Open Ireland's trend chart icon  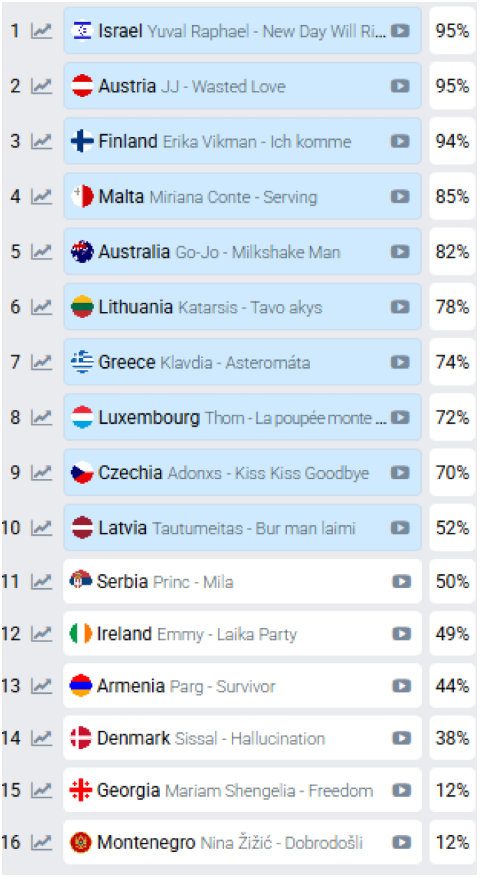pyautogui.click(x=41, y=634)
